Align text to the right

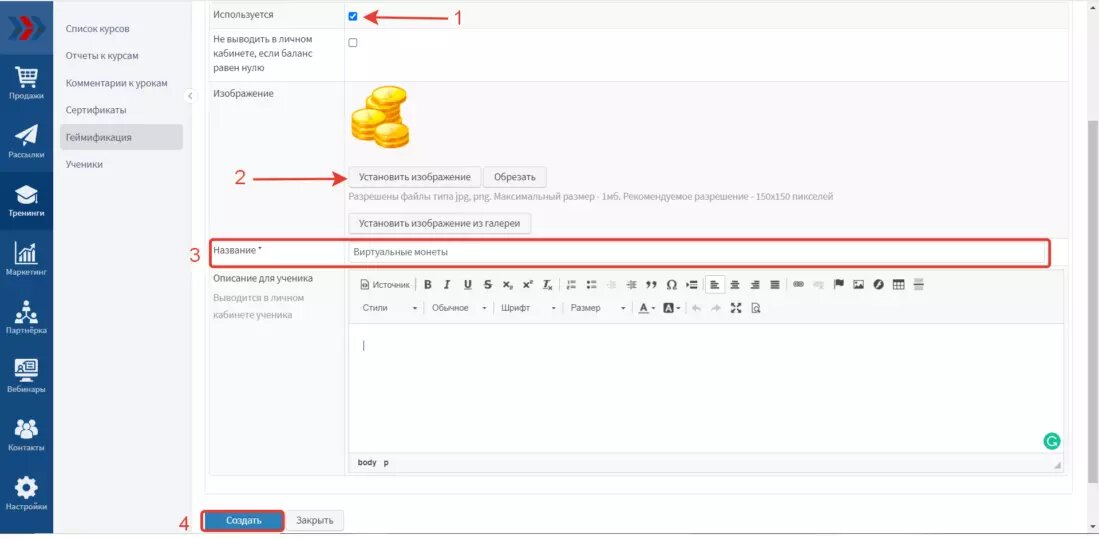[x=755, y=285]
